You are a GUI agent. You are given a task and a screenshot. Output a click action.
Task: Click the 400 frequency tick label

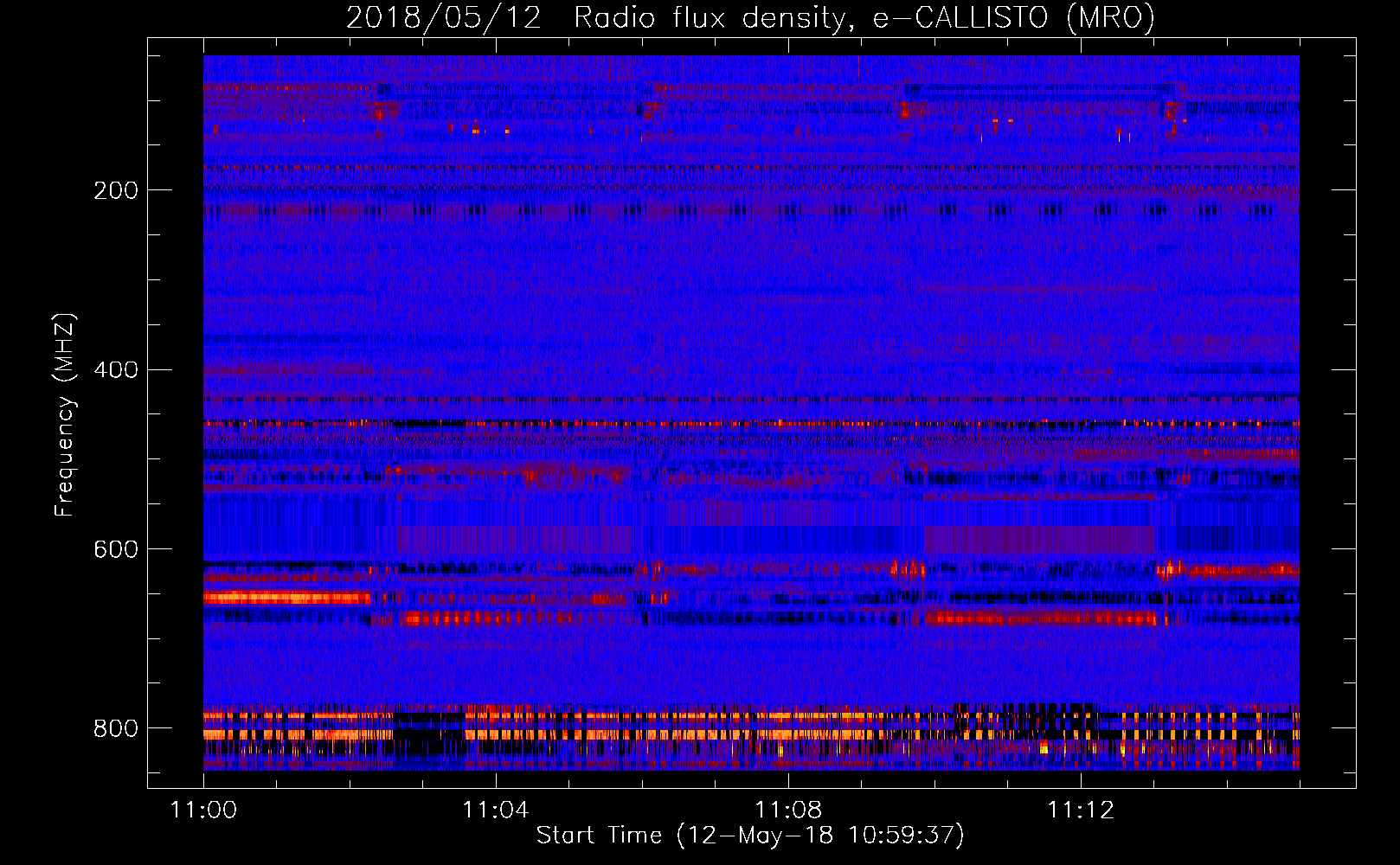coord(116,370)
